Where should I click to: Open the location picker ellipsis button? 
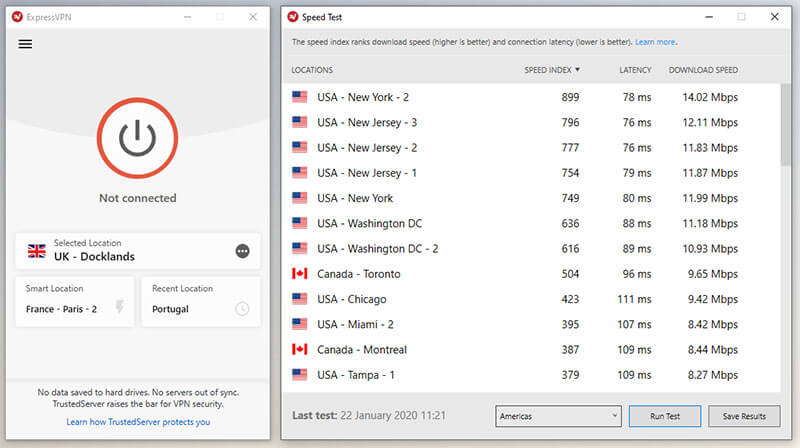tap(242, 251)
